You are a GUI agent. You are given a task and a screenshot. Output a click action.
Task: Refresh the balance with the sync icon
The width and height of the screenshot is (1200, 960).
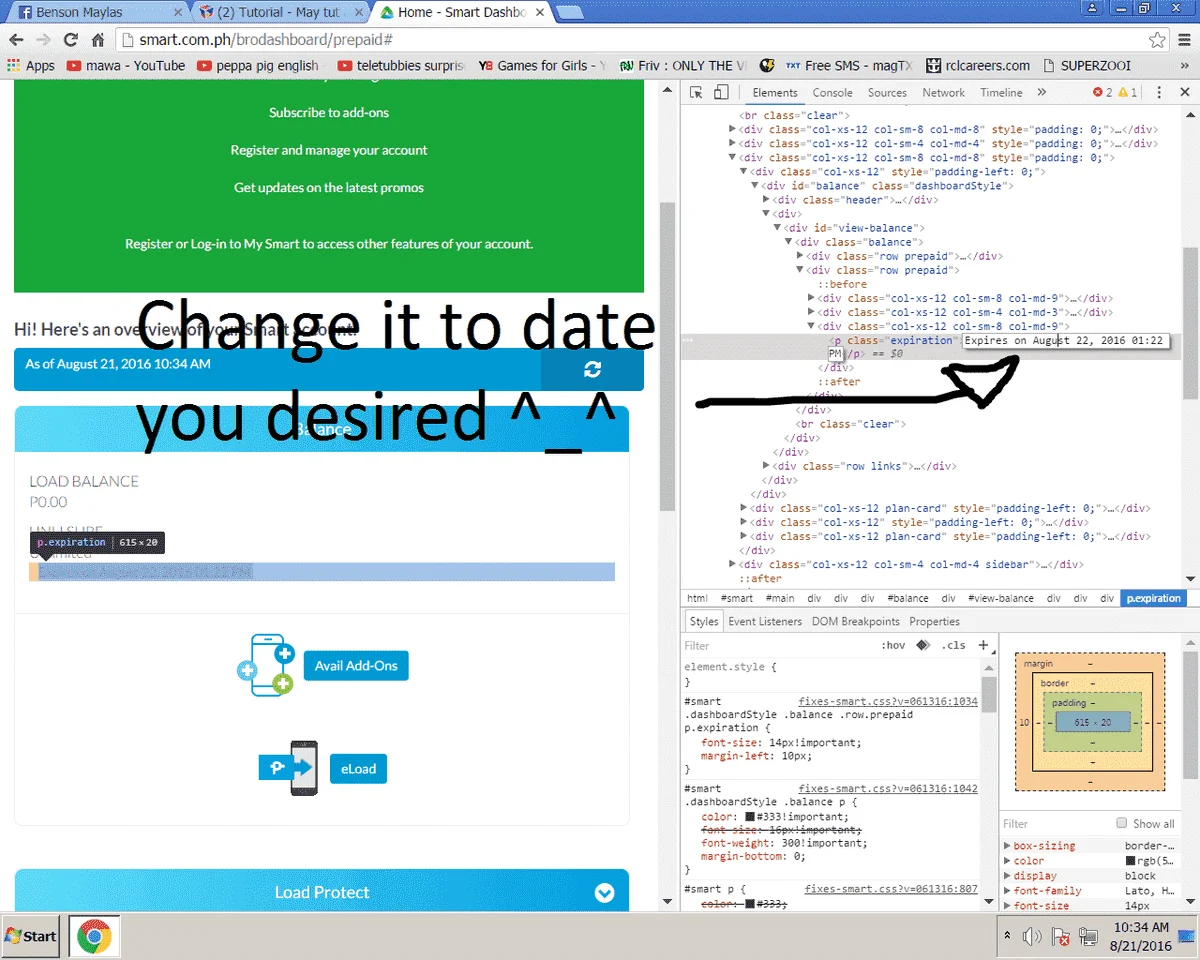pos(592,369)
